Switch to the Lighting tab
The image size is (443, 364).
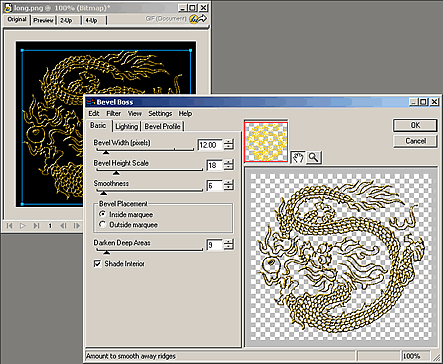(127, 126)
